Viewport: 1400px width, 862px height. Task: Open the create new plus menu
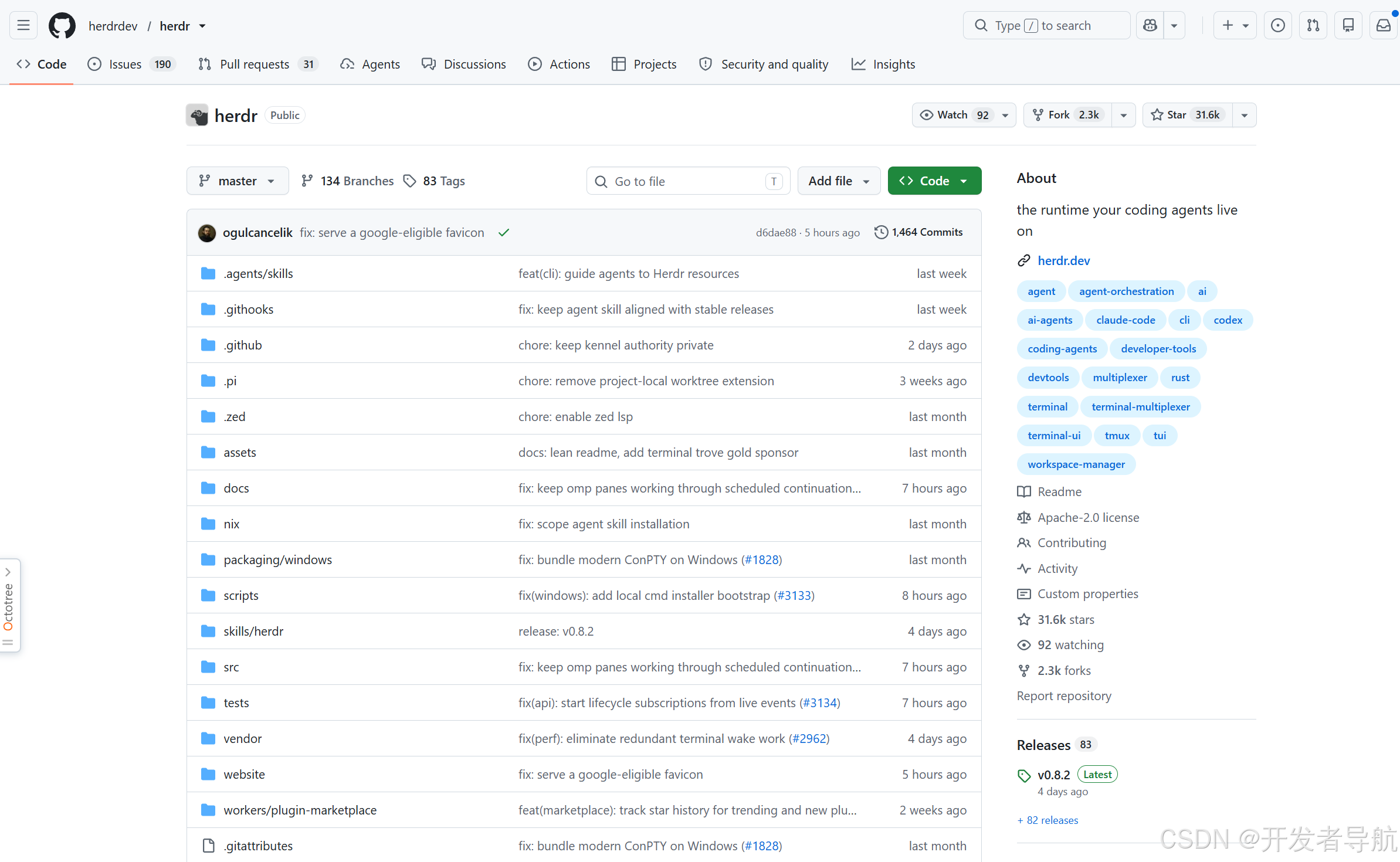click(1235, 25)
